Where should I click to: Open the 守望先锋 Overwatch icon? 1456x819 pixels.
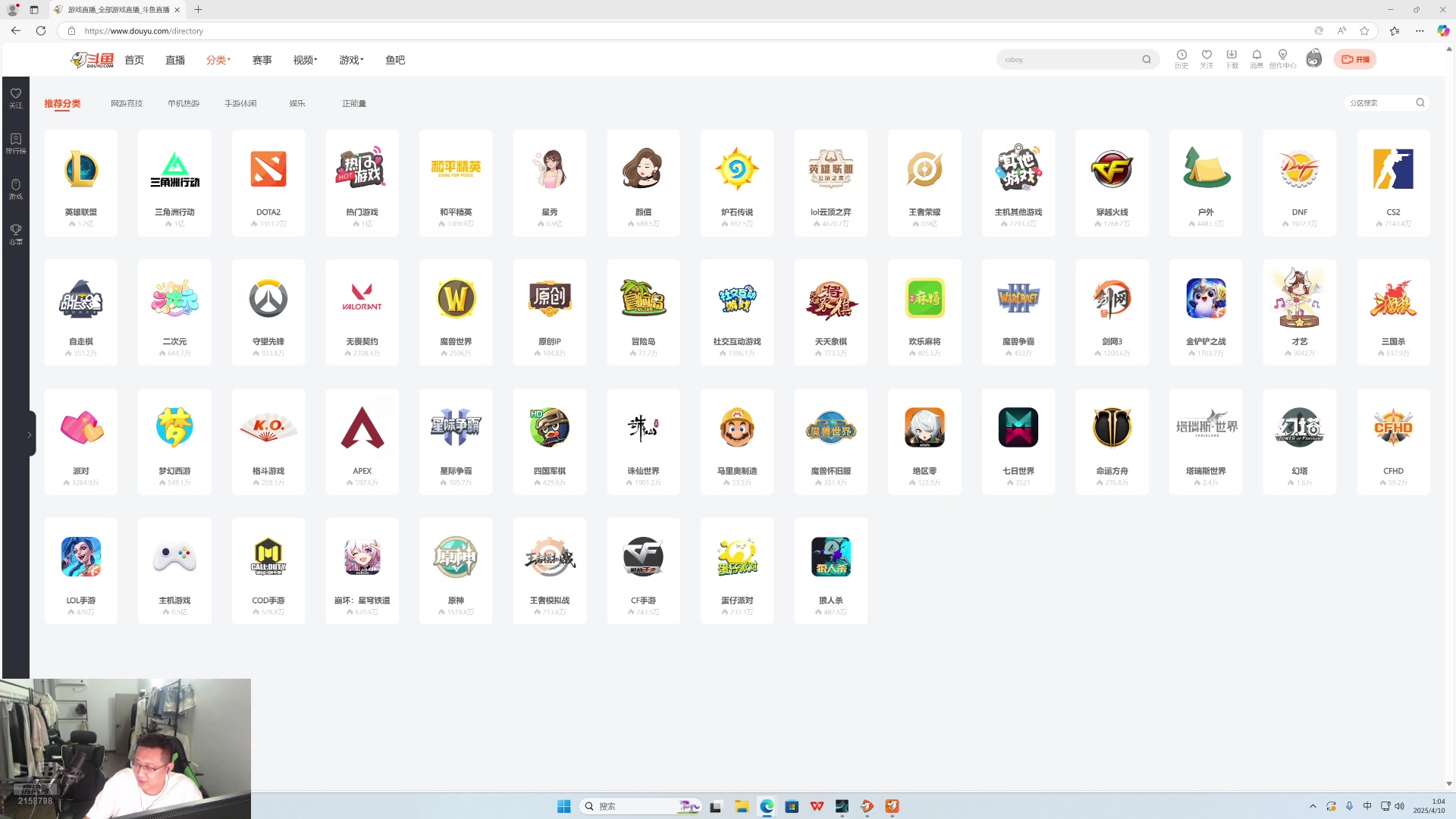click(x=268, y=299)
